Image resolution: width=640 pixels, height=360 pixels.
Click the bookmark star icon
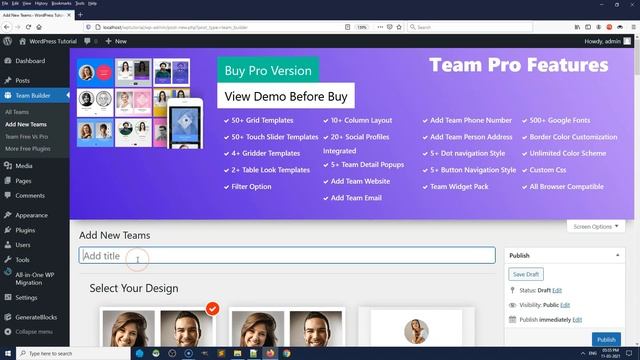399,27
